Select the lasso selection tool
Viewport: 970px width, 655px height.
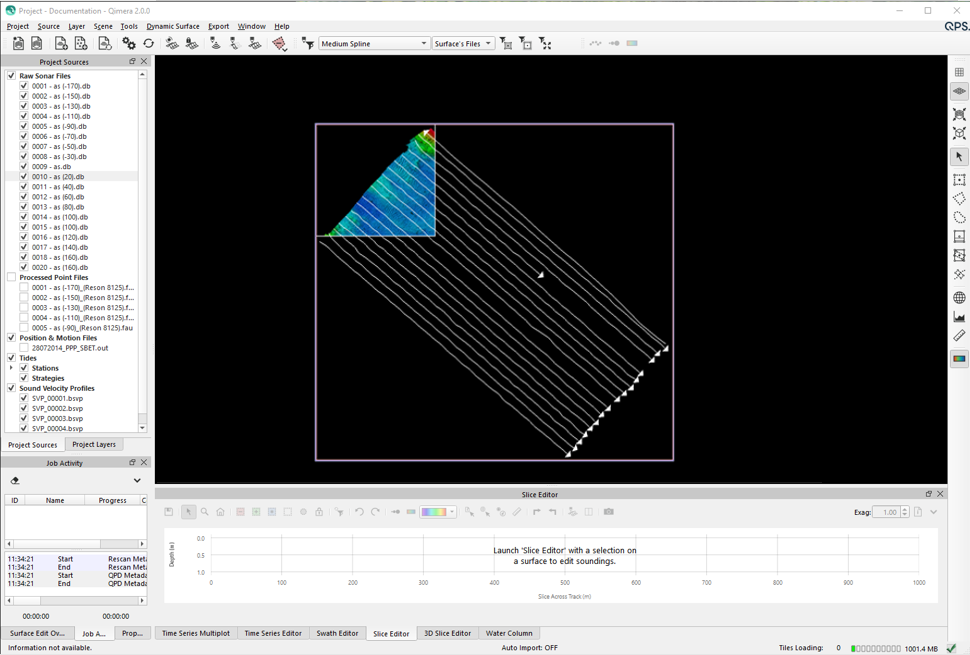[x=959, y=218]
